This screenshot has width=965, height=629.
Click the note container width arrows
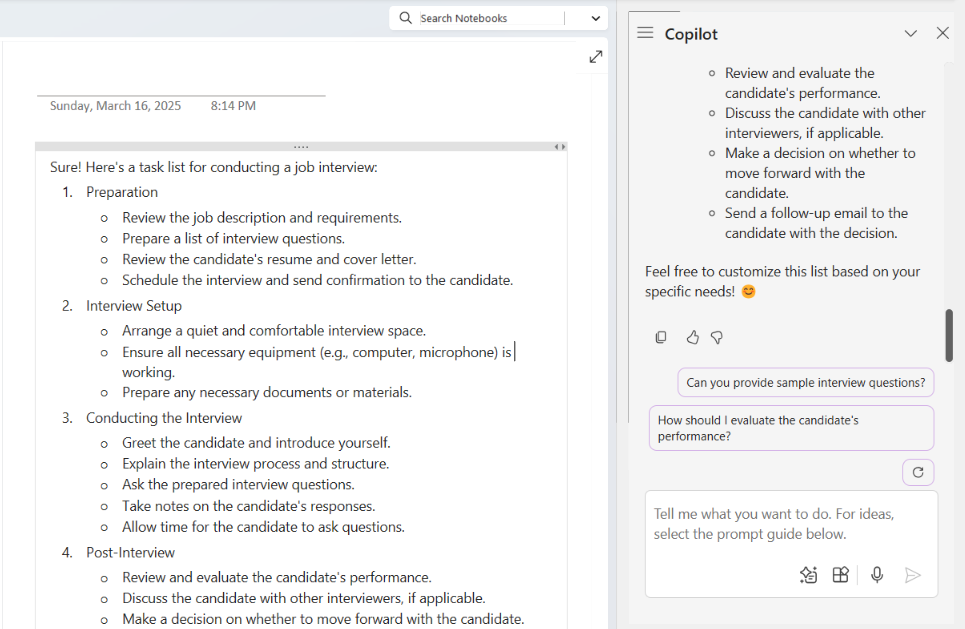(x=560, y=147)
